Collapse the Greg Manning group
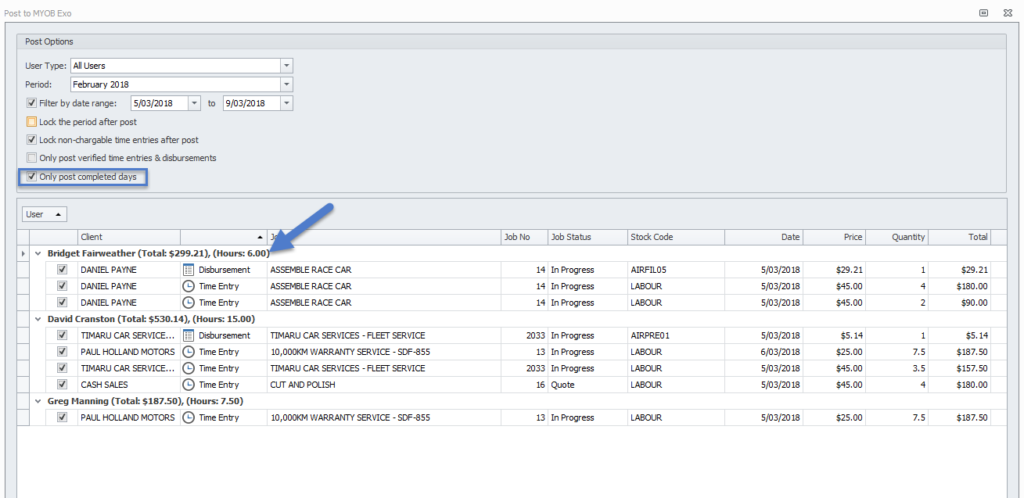This screenshot has height=498, width=1024. [x=38, y=401]
